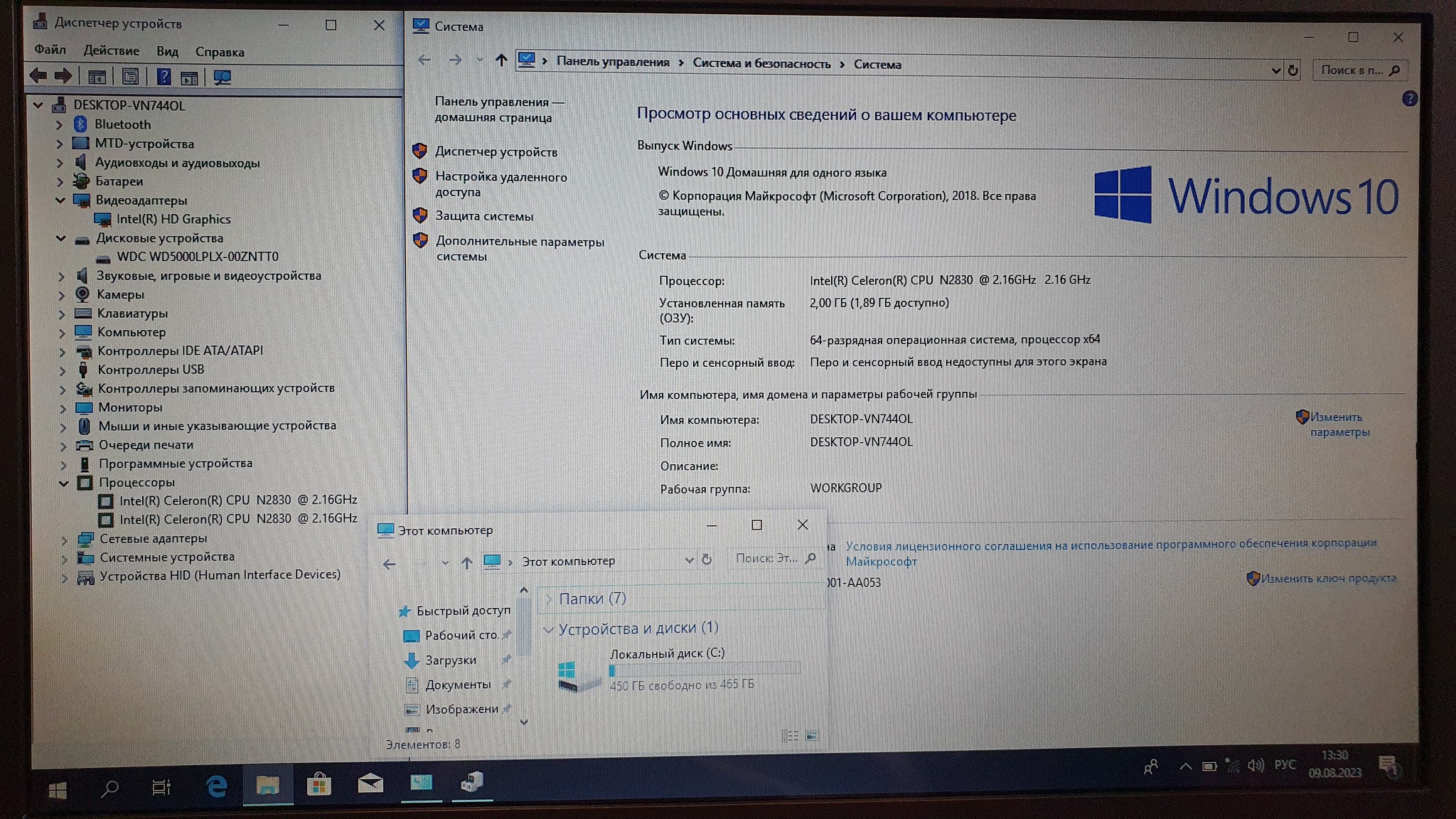Click the up arrow in System window navigation
Image resolution: width=1456 pixels, height=819 pixels.
click(501, 60)
